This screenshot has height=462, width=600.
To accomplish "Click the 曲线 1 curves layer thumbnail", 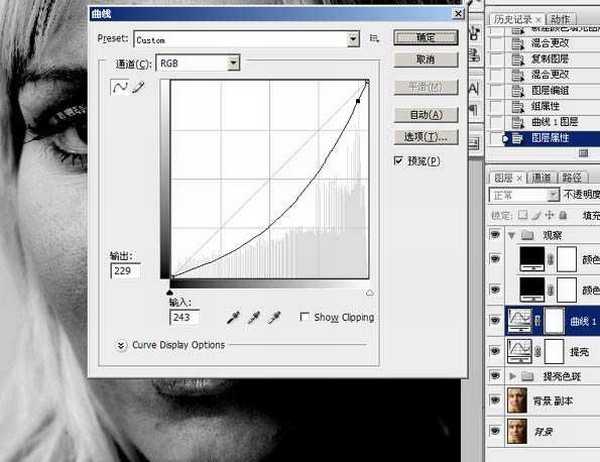I will [521, 320].
